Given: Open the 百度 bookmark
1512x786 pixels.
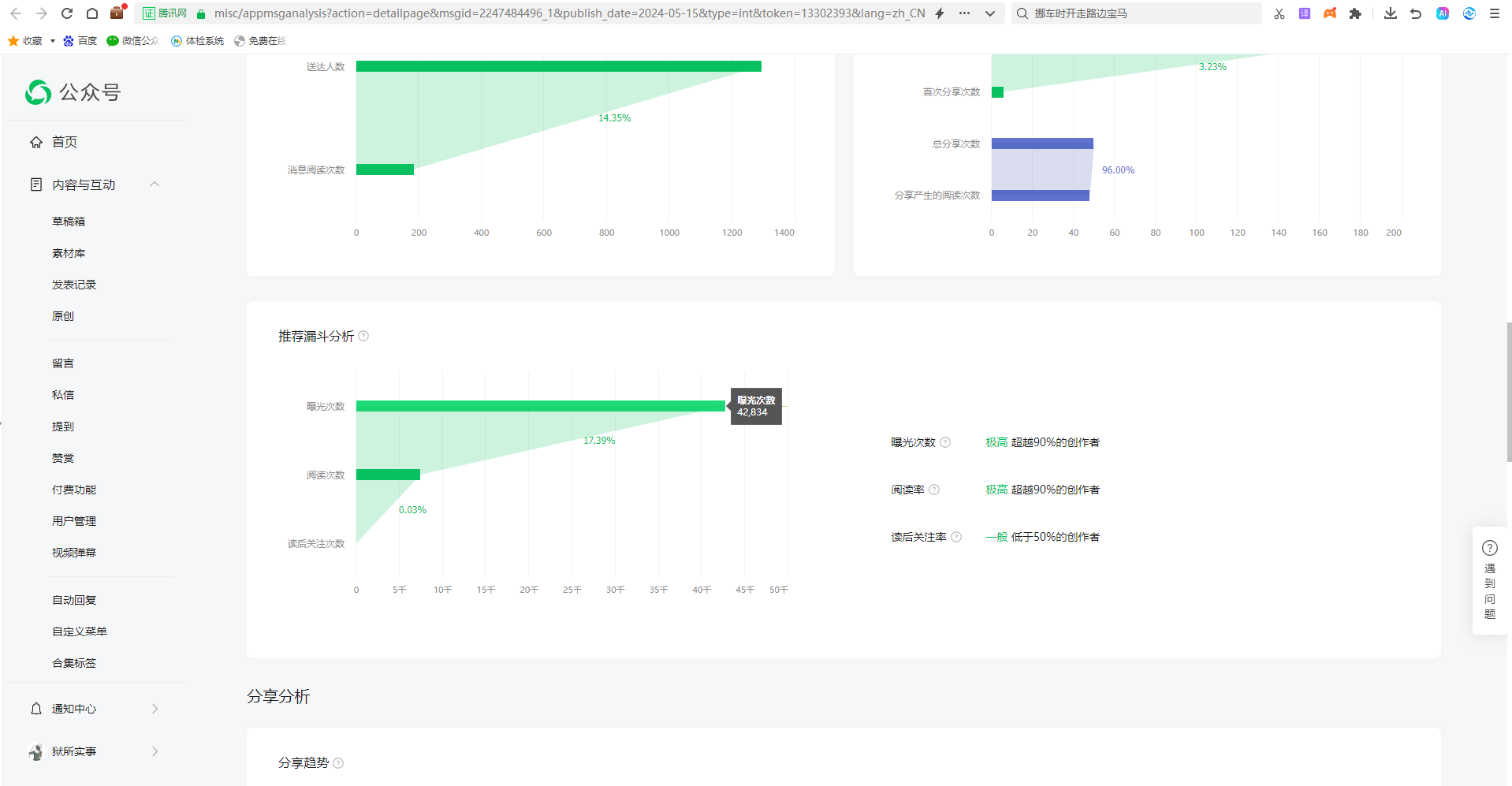Looking at the screenshot, I should pyautogui.click(x=80, y=41).
